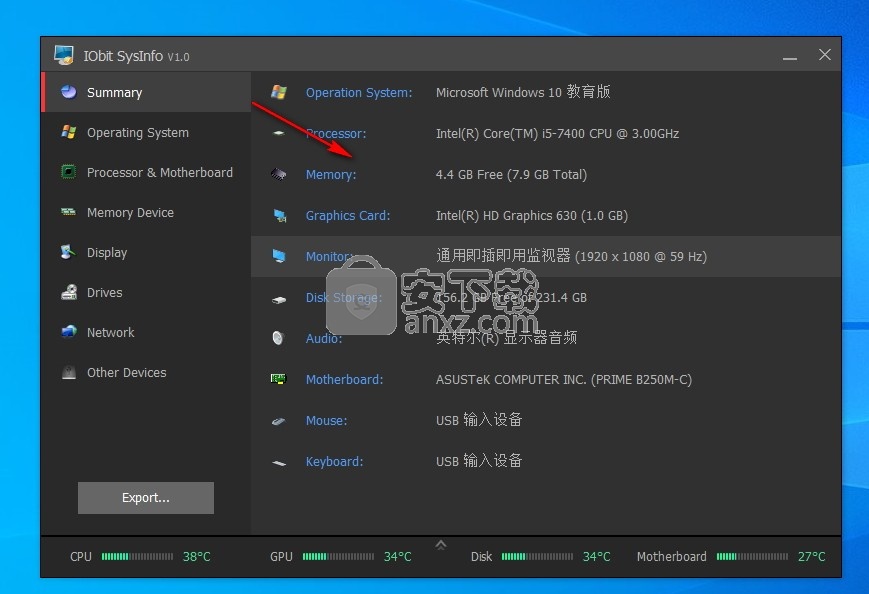Go to Memory Device section

coord(147,212)
